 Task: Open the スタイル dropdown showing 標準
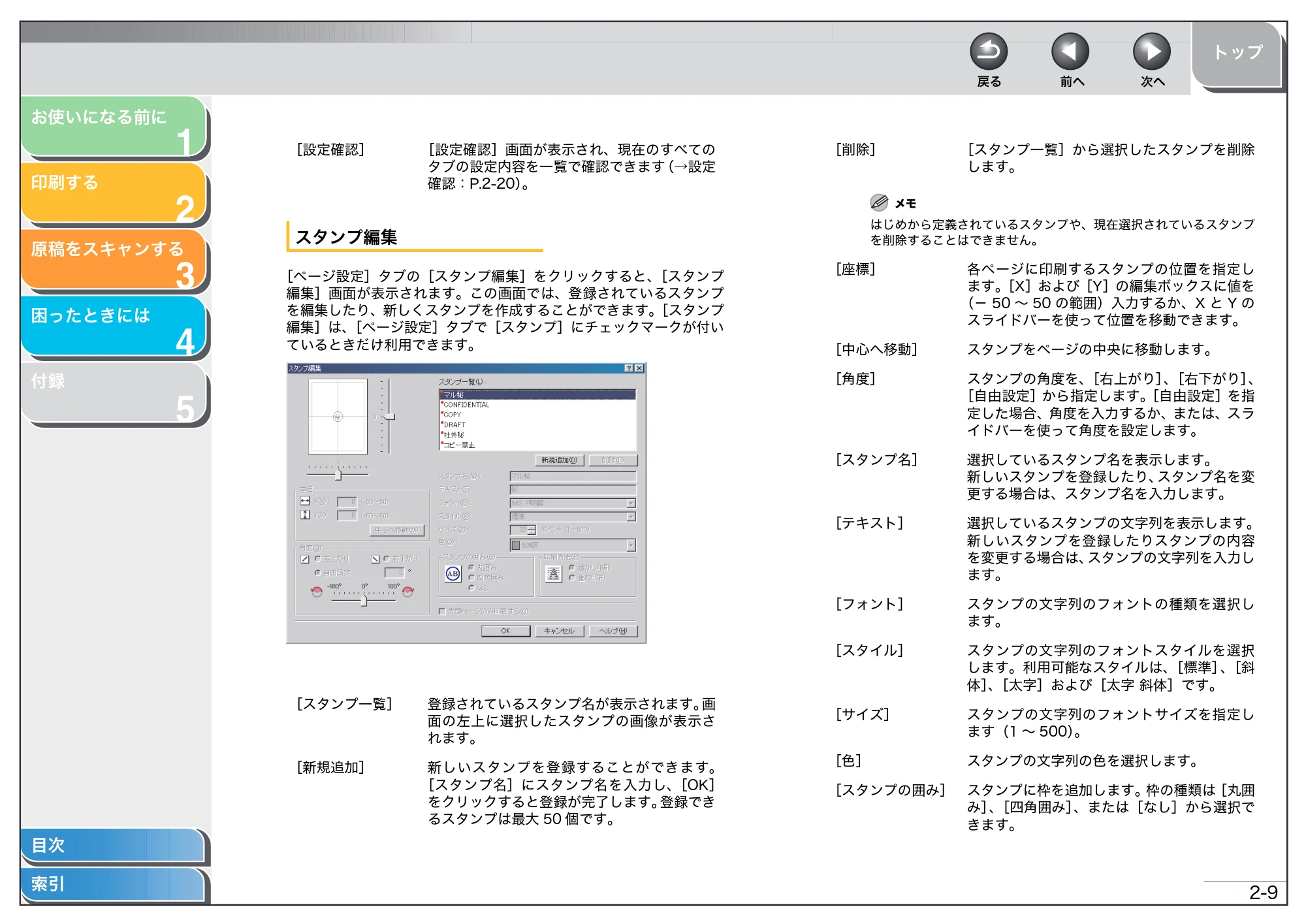573,517
